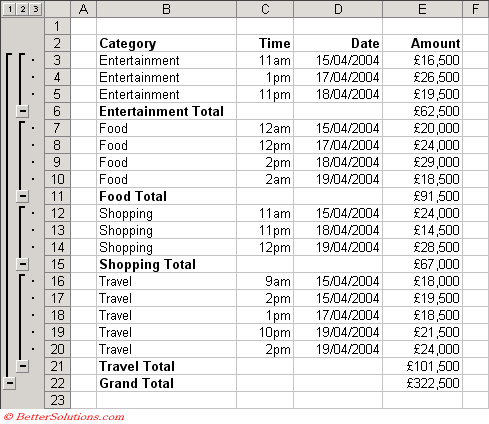Select the Grand Total amount cell

tap(422, 383)
